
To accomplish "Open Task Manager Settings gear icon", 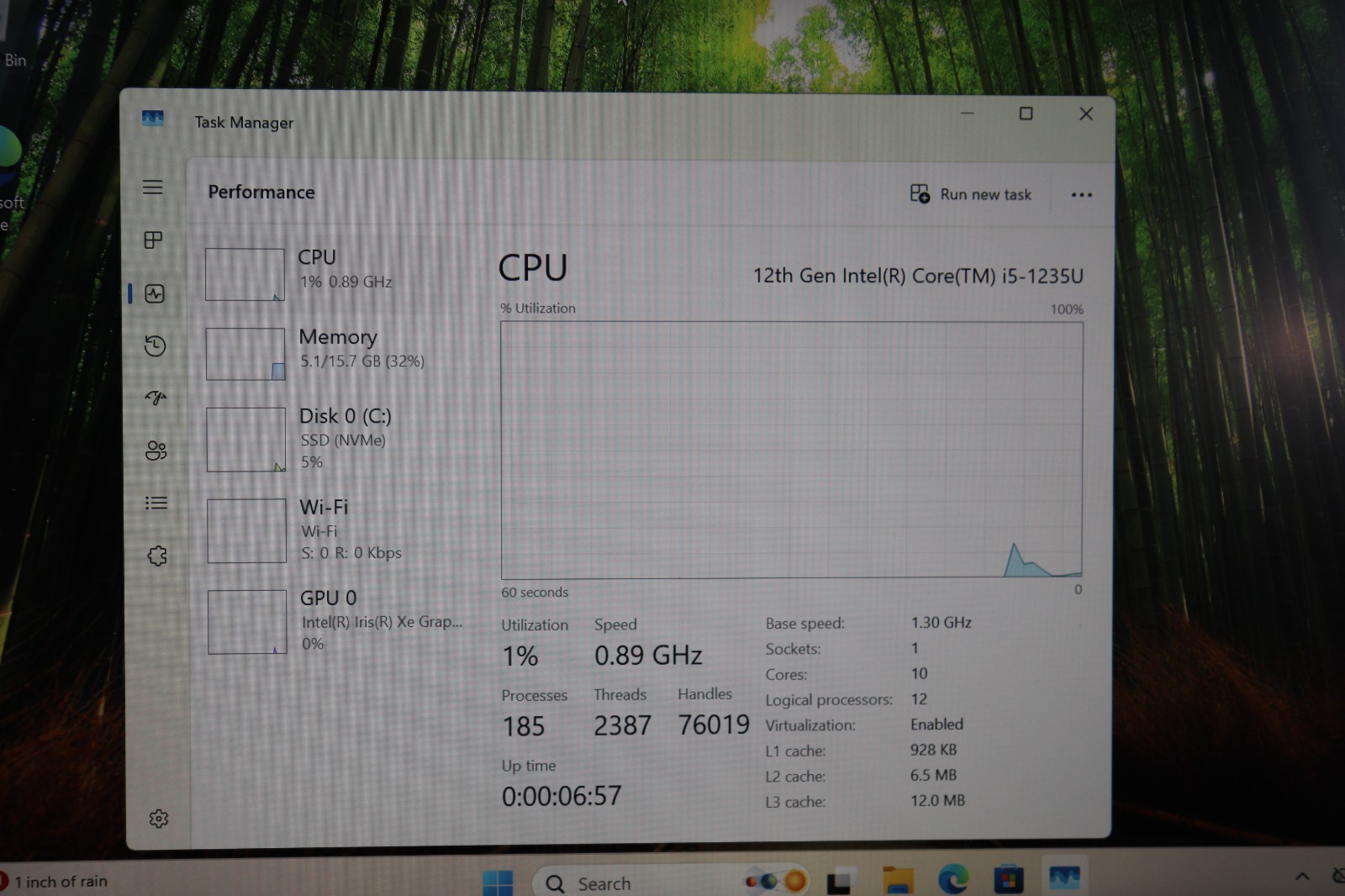I will (158, 819).
